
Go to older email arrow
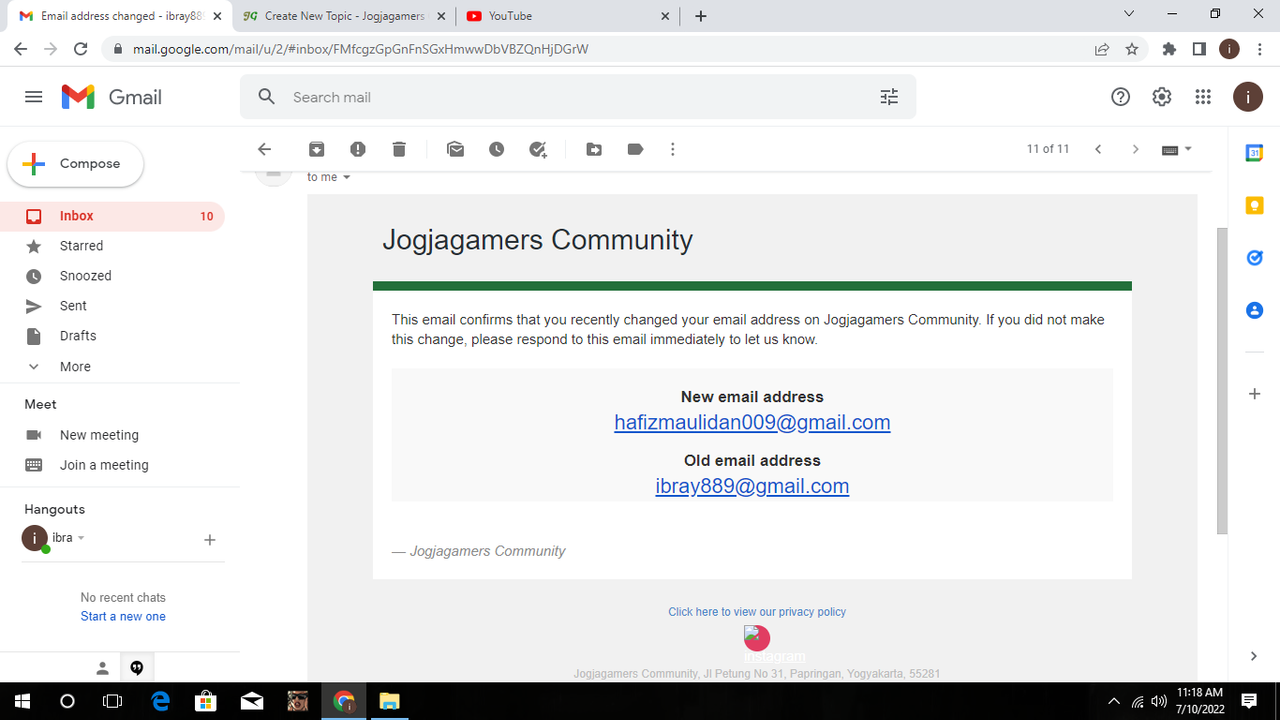tap(1135, 149)
